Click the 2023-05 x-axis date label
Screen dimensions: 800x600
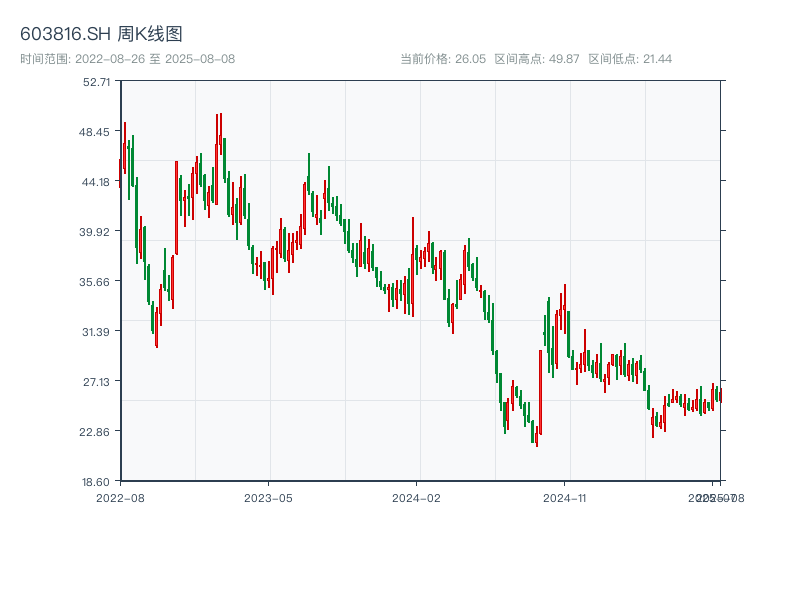tap(268, 497)
